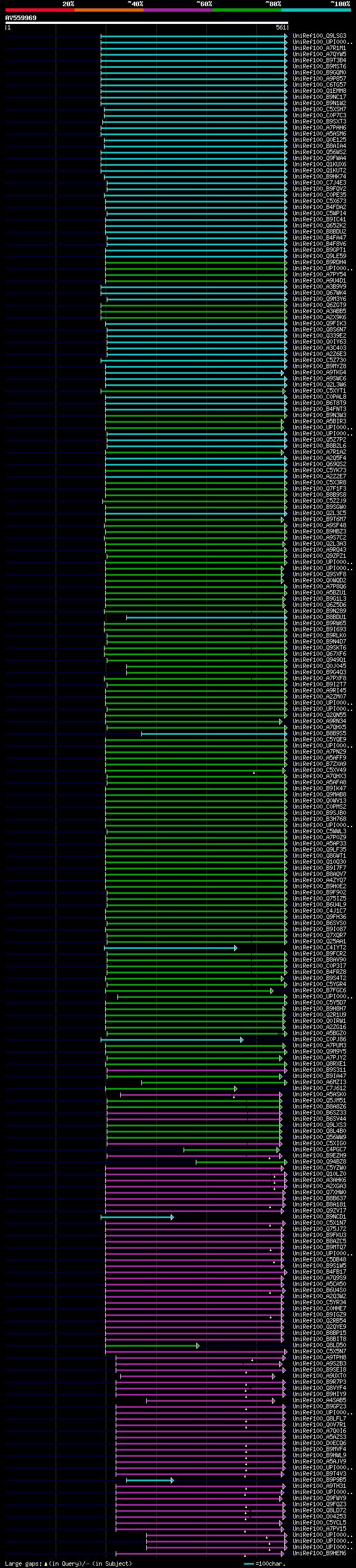
Task: Click the red 20% identity legend bar
Action: coord(39,11)
